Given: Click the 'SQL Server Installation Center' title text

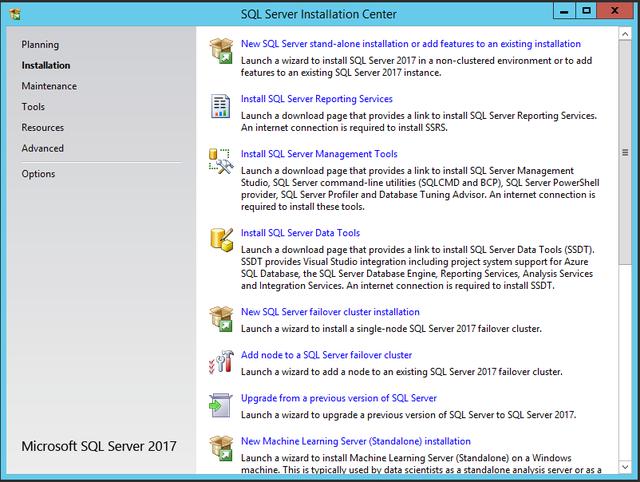Looking at the screenshot, I should (318, 14).
